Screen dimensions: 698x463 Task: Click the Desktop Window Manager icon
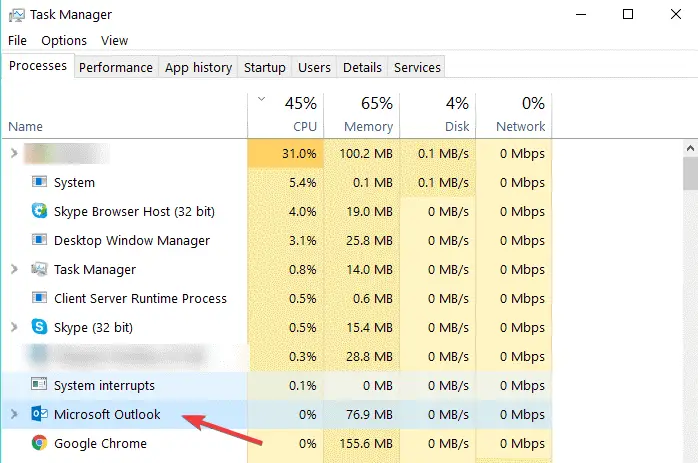(39, 240)
